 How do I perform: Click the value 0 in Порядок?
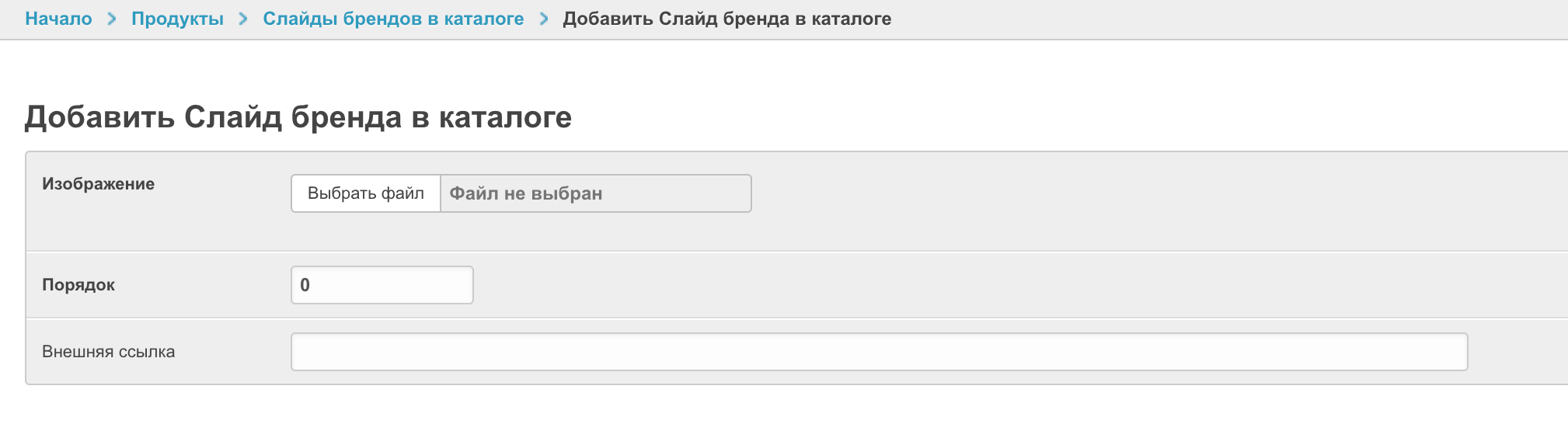click(x=305, y=285)
